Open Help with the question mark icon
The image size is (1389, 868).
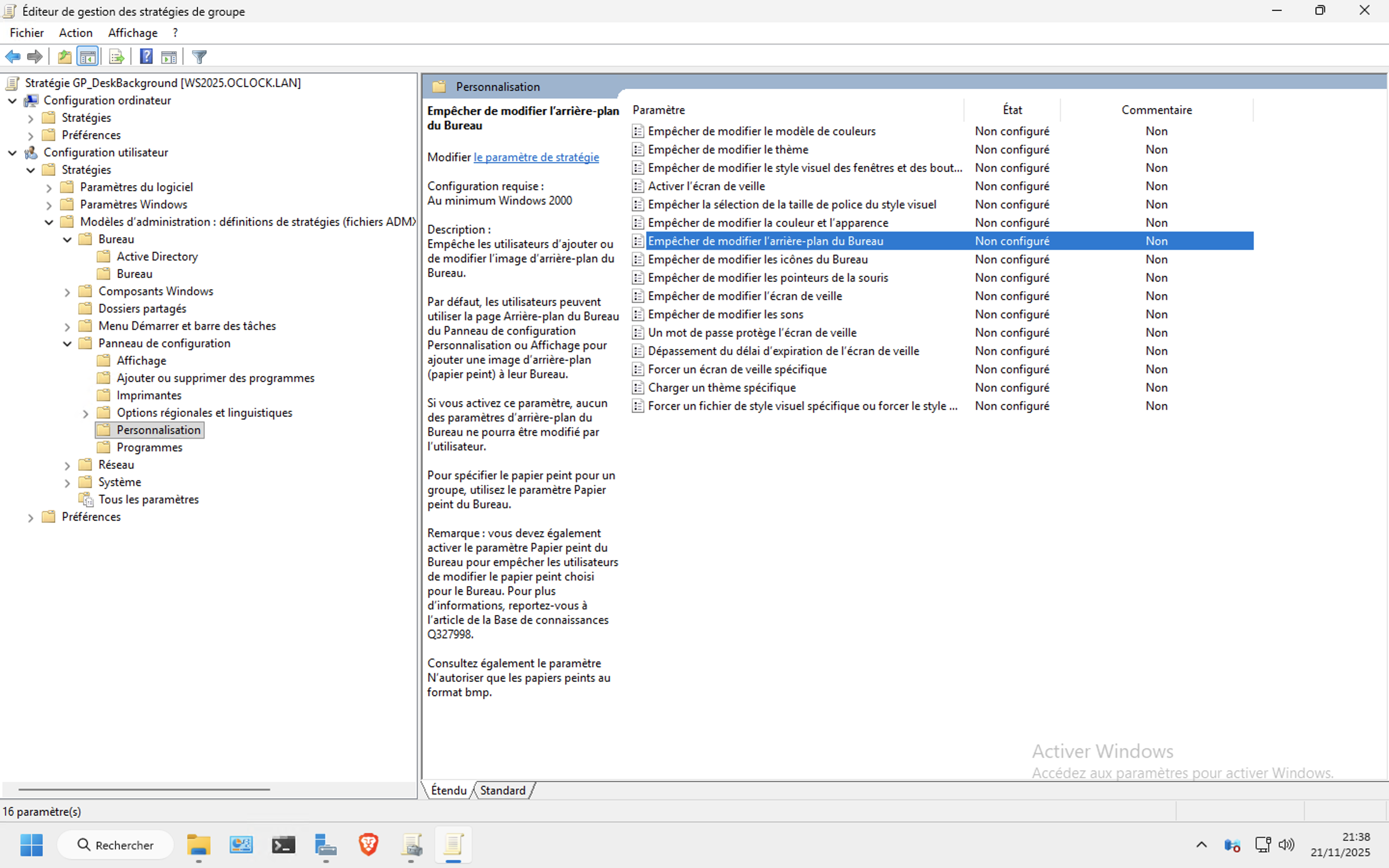146,57
